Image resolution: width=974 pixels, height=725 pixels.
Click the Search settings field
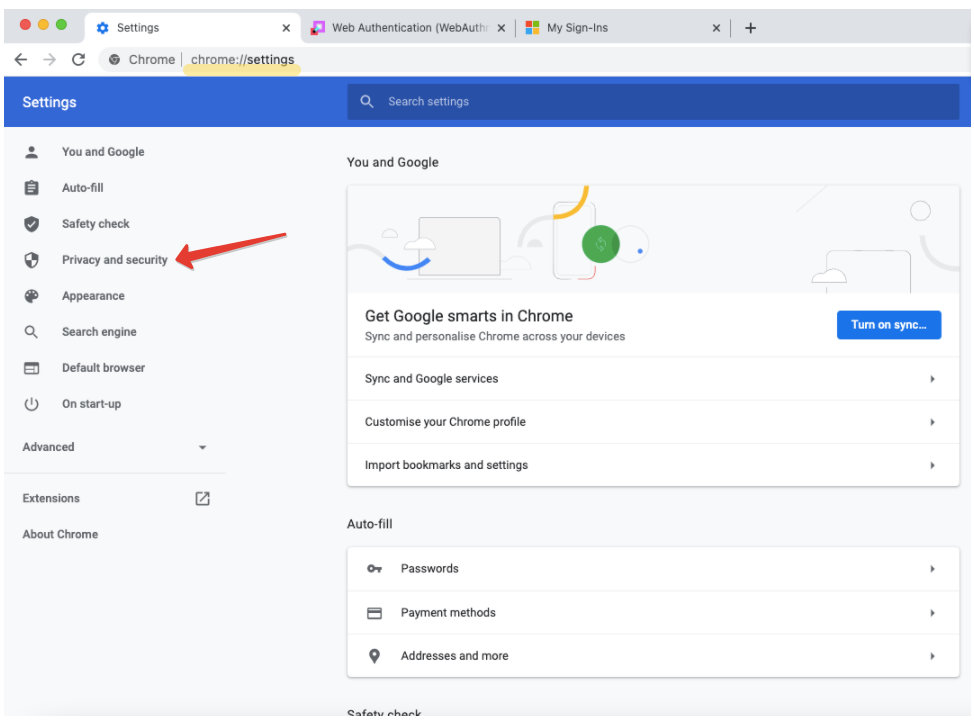[x=652, y=101]
